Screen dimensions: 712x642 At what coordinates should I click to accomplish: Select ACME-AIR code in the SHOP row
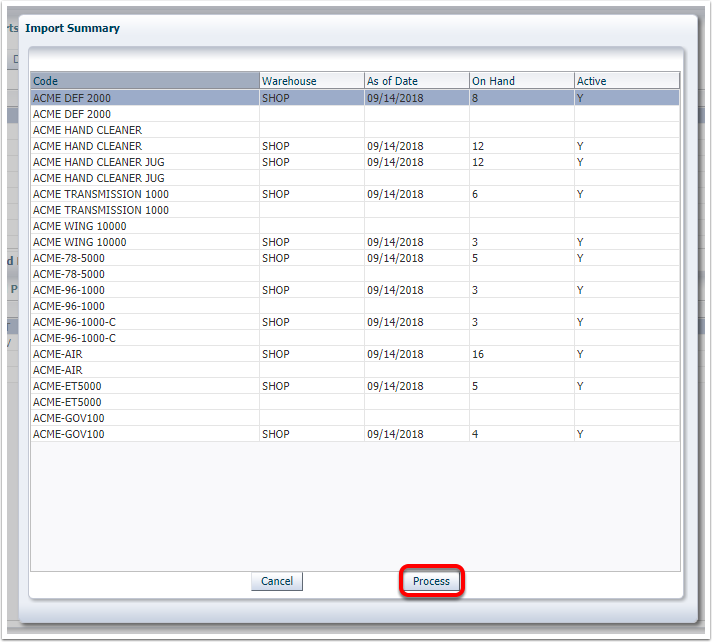[145, 354]
